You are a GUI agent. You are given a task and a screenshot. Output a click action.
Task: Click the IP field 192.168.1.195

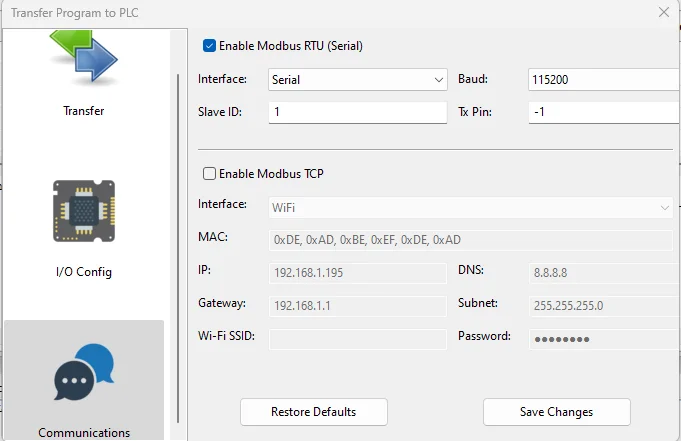358,273
